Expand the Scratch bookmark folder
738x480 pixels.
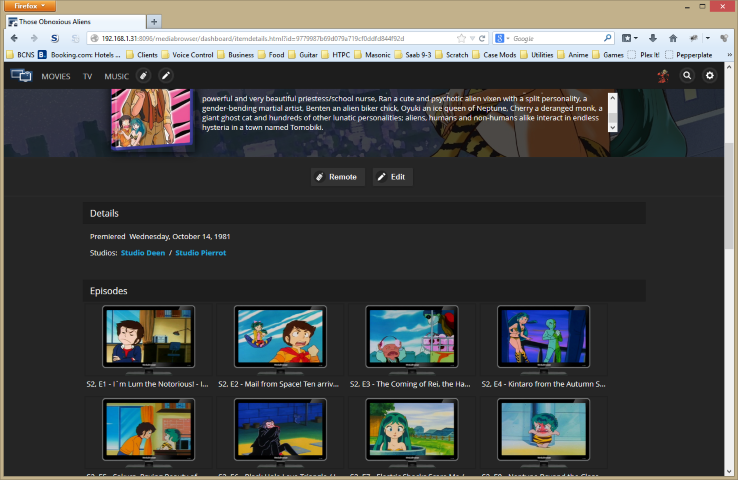pos(452,55)
